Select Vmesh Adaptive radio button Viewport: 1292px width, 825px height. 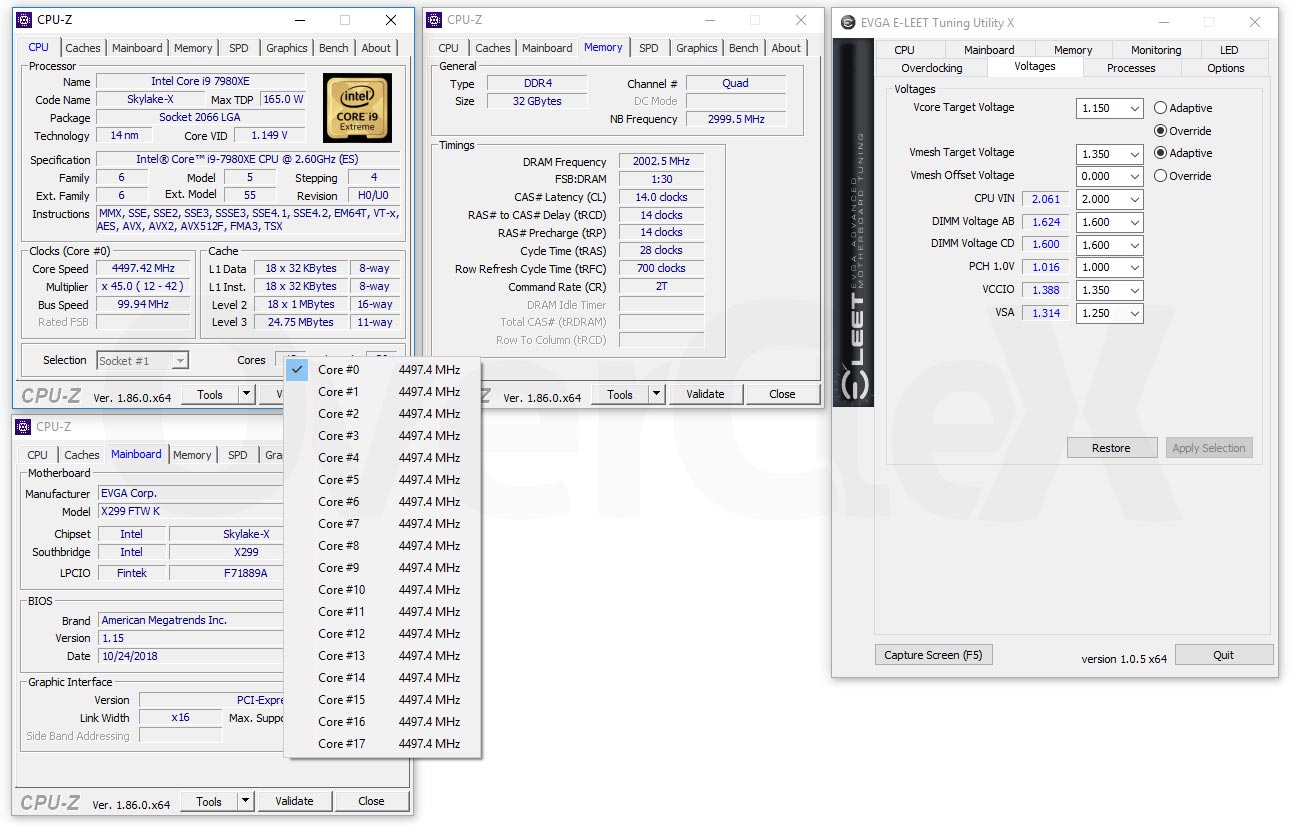pos(1161,153)
